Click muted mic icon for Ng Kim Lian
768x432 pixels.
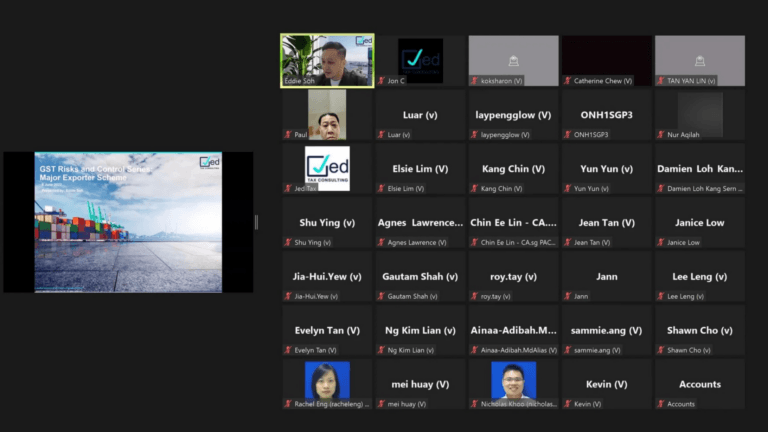pos(381,350)
